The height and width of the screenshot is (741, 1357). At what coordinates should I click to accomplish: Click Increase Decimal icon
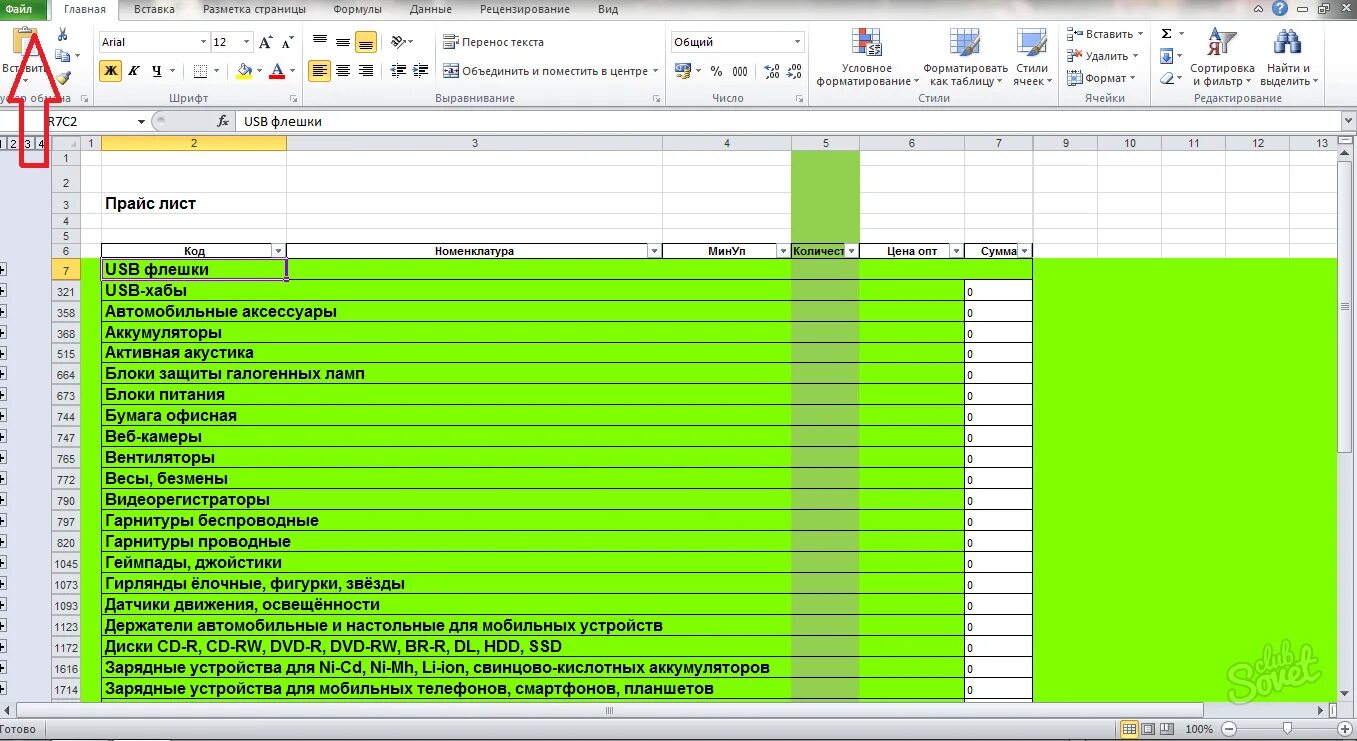pos(771,71)
